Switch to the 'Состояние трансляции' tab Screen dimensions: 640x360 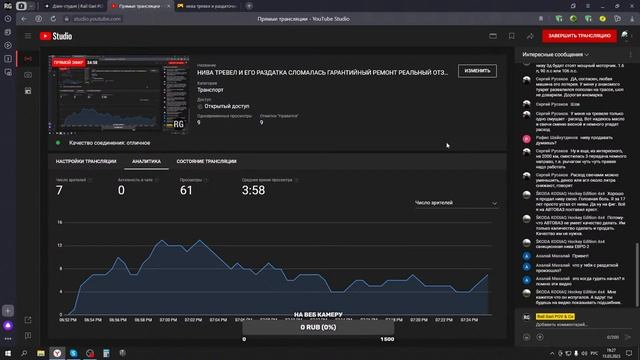point(207,162)
